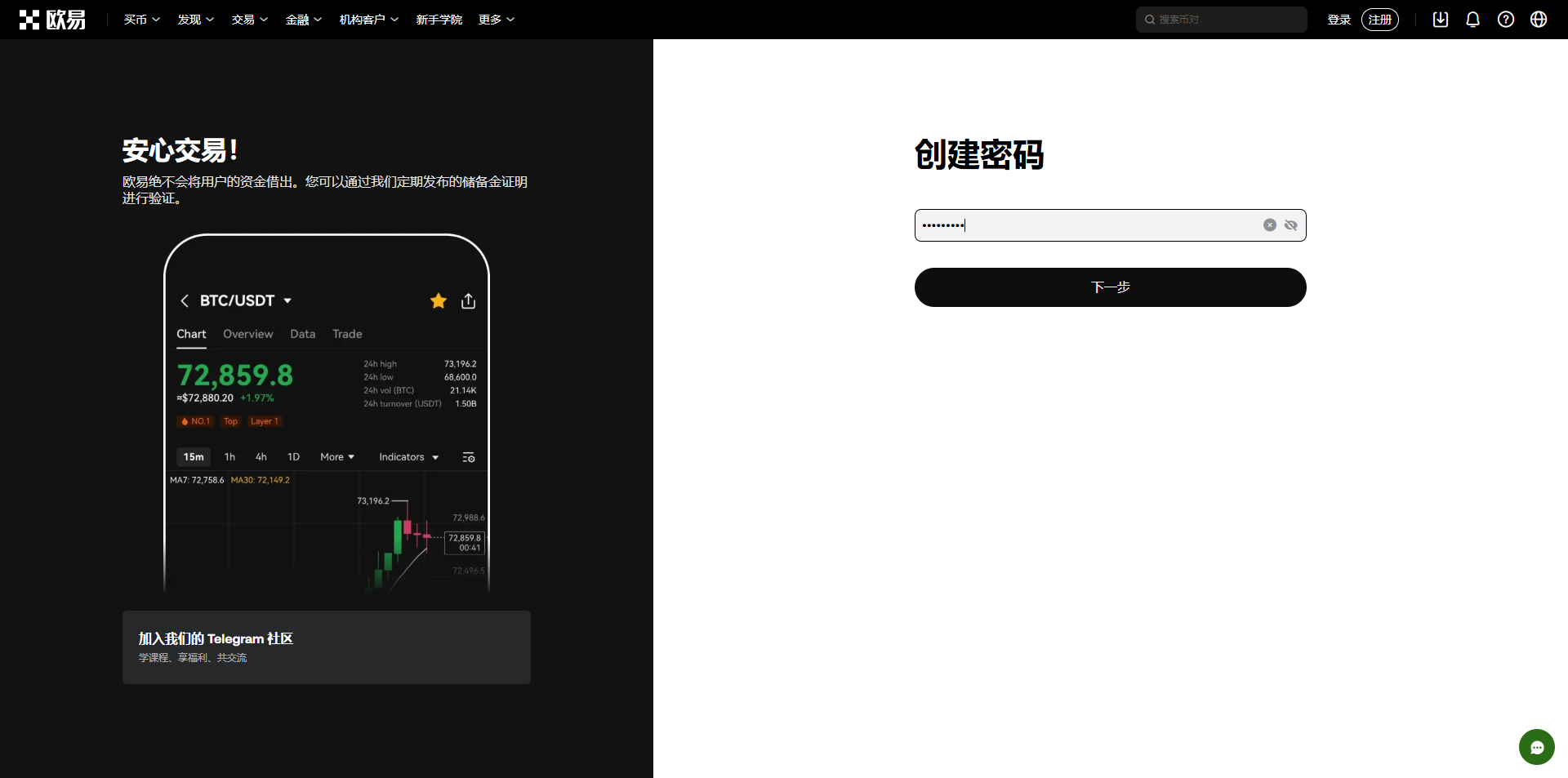Click the 注册 register button
The image size is (1568, 778).
coord(1379,20)
